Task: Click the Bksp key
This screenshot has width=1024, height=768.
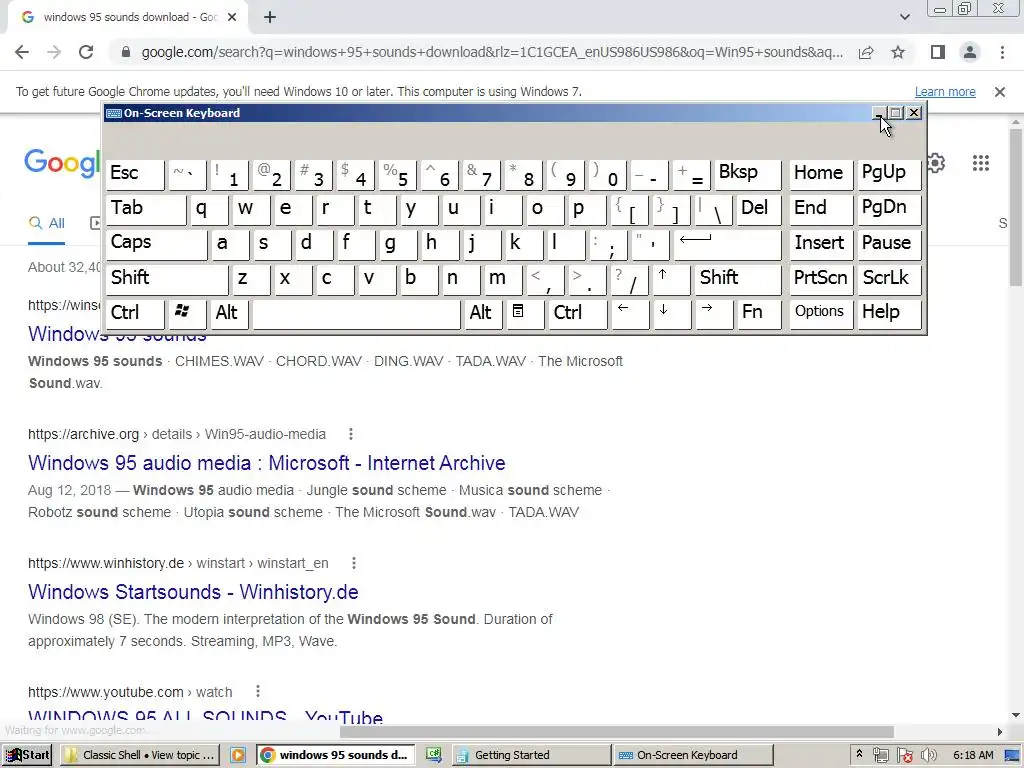Action: [x=747, y=174]
